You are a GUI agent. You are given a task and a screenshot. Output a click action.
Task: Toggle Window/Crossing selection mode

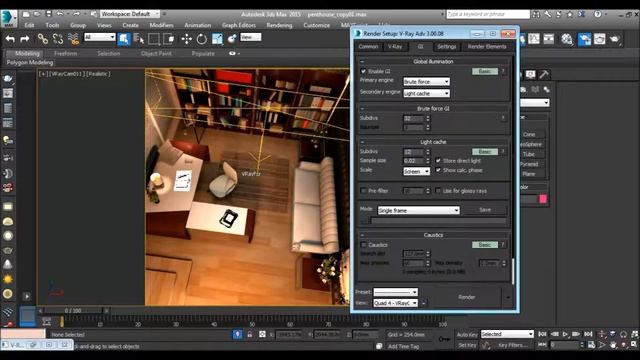169,39
